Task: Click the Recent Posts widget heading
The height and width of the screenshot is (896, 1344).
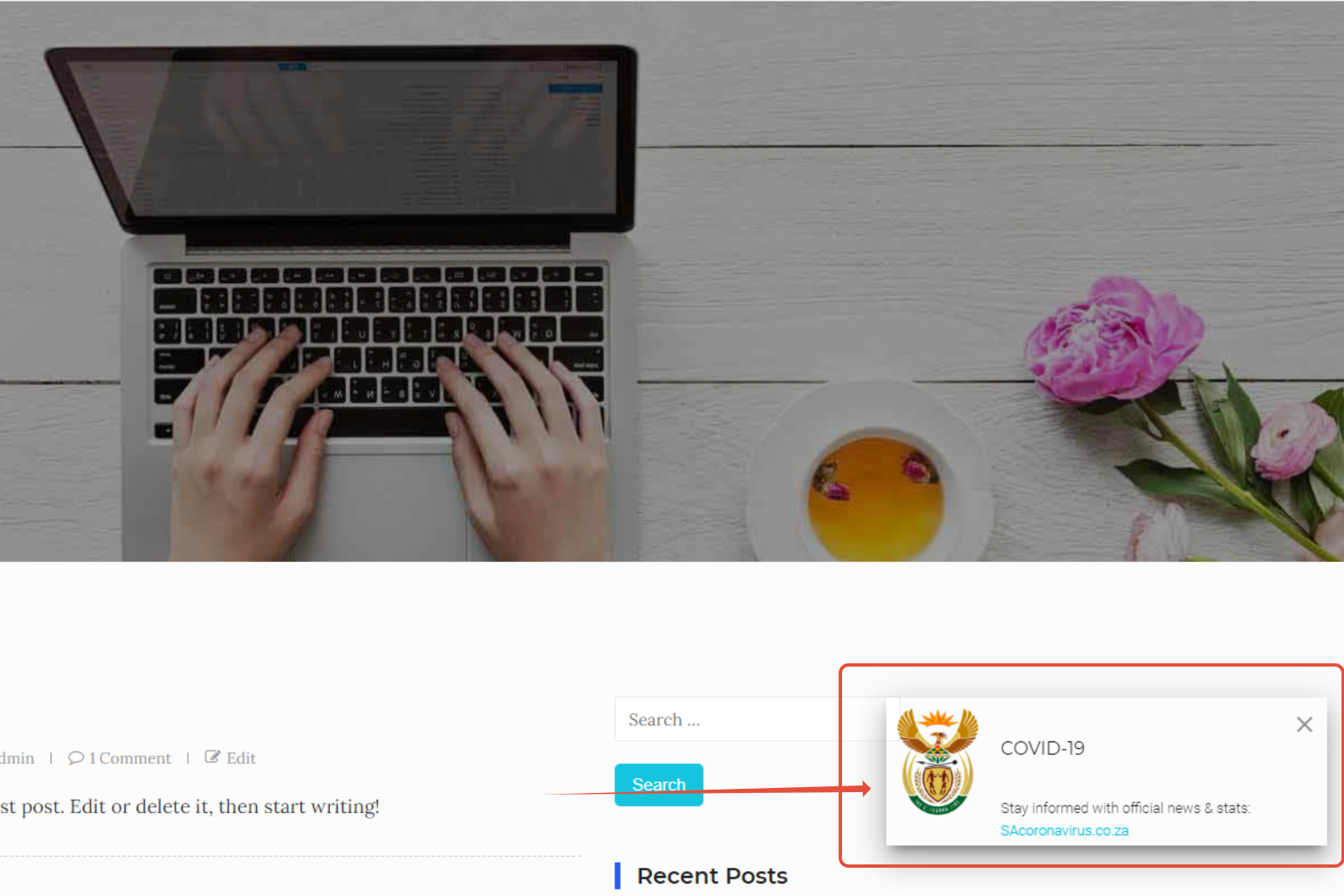Action: 712,876
